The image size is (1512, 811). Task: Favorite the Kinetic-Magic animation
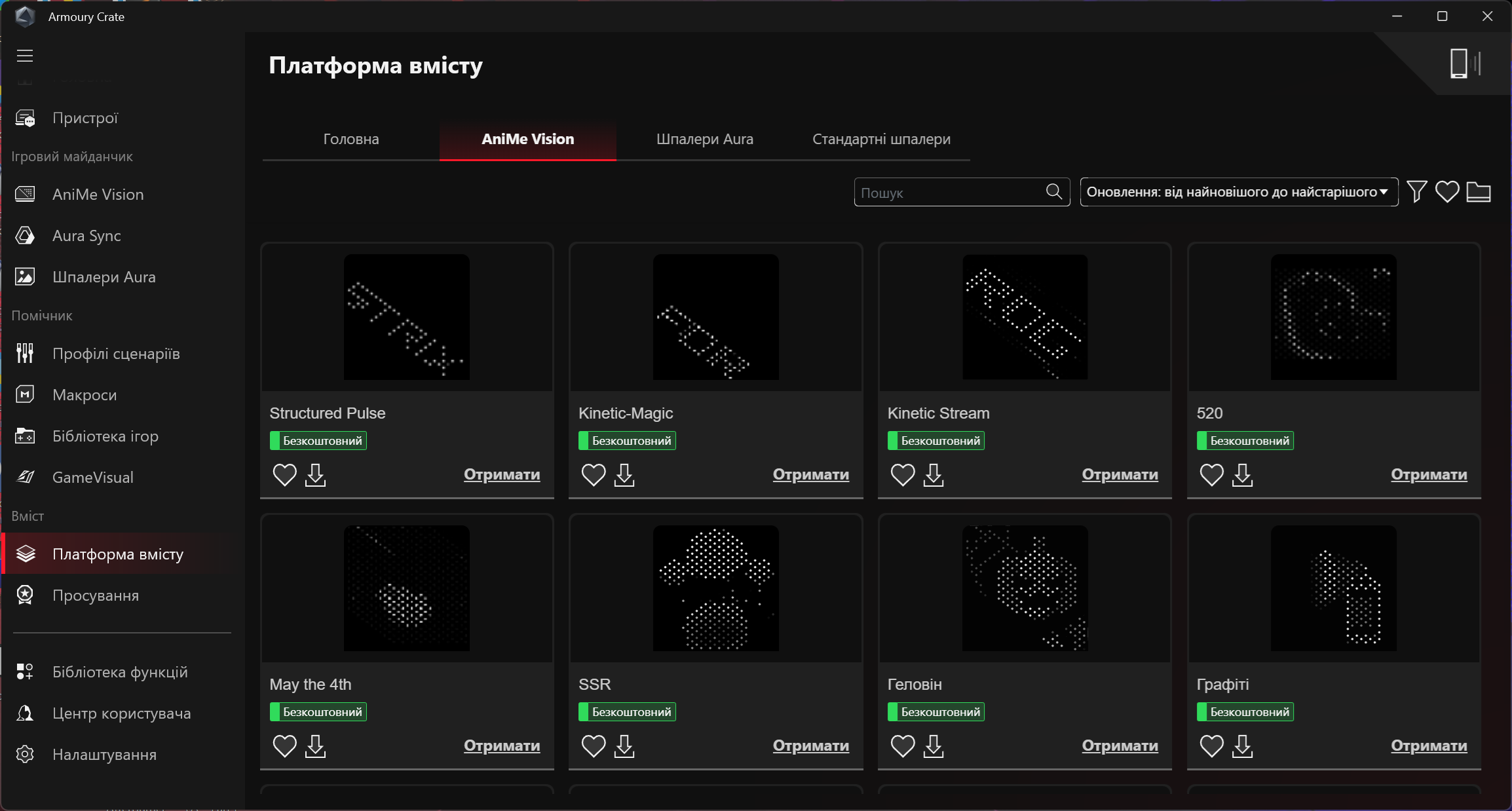(x=594, y=475)
